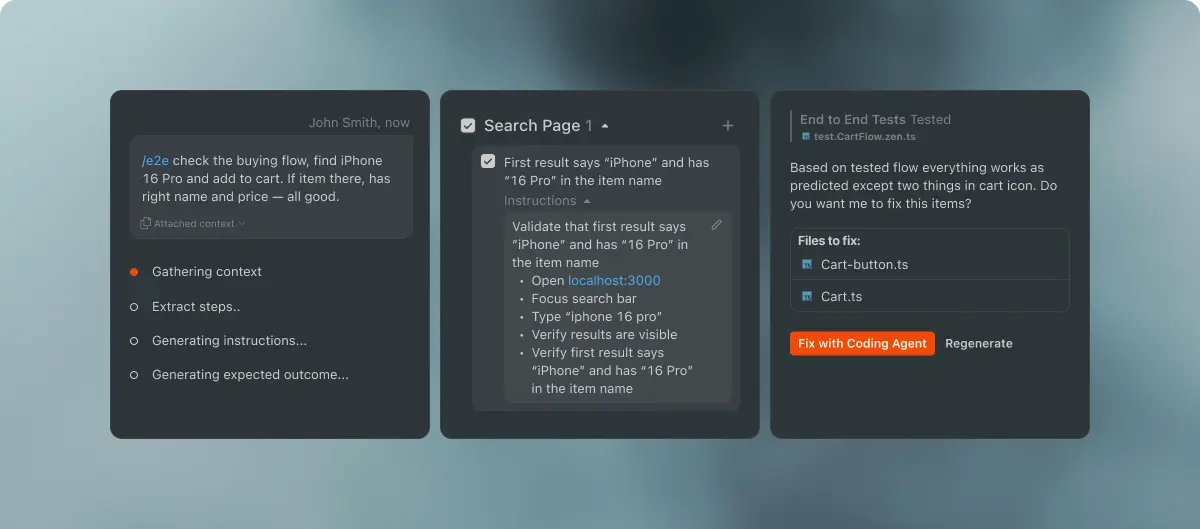Toggle the Search Page checkbox

click(x=468, y=126)
